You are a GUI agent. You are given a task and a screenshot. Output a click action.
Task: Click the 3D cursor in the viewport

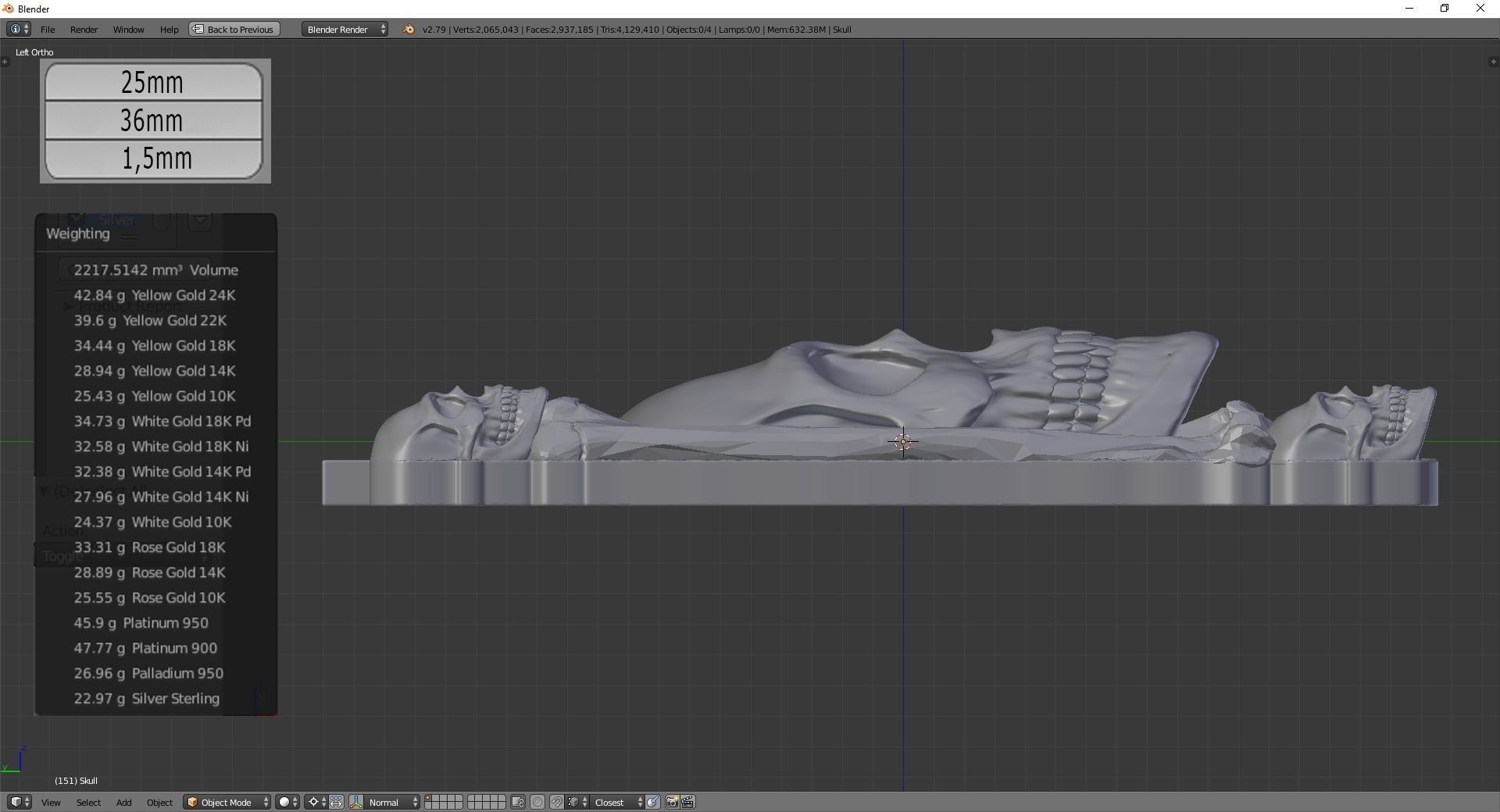903,442
